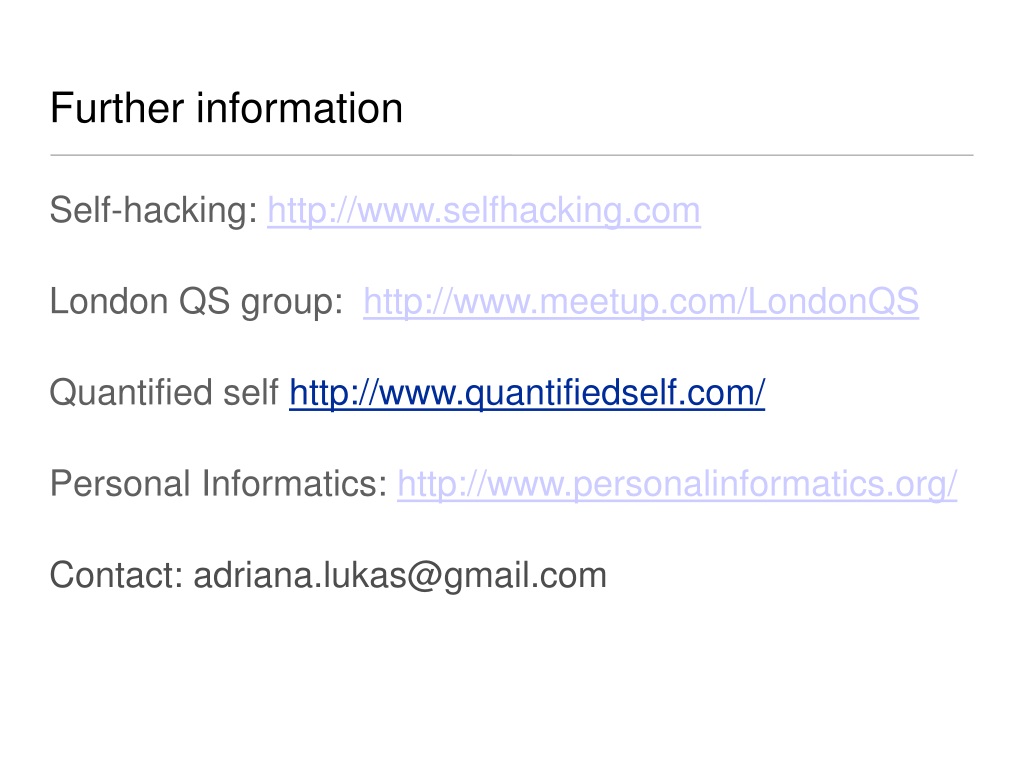Click the 'London QS group:' label

[x=197, y=302]
